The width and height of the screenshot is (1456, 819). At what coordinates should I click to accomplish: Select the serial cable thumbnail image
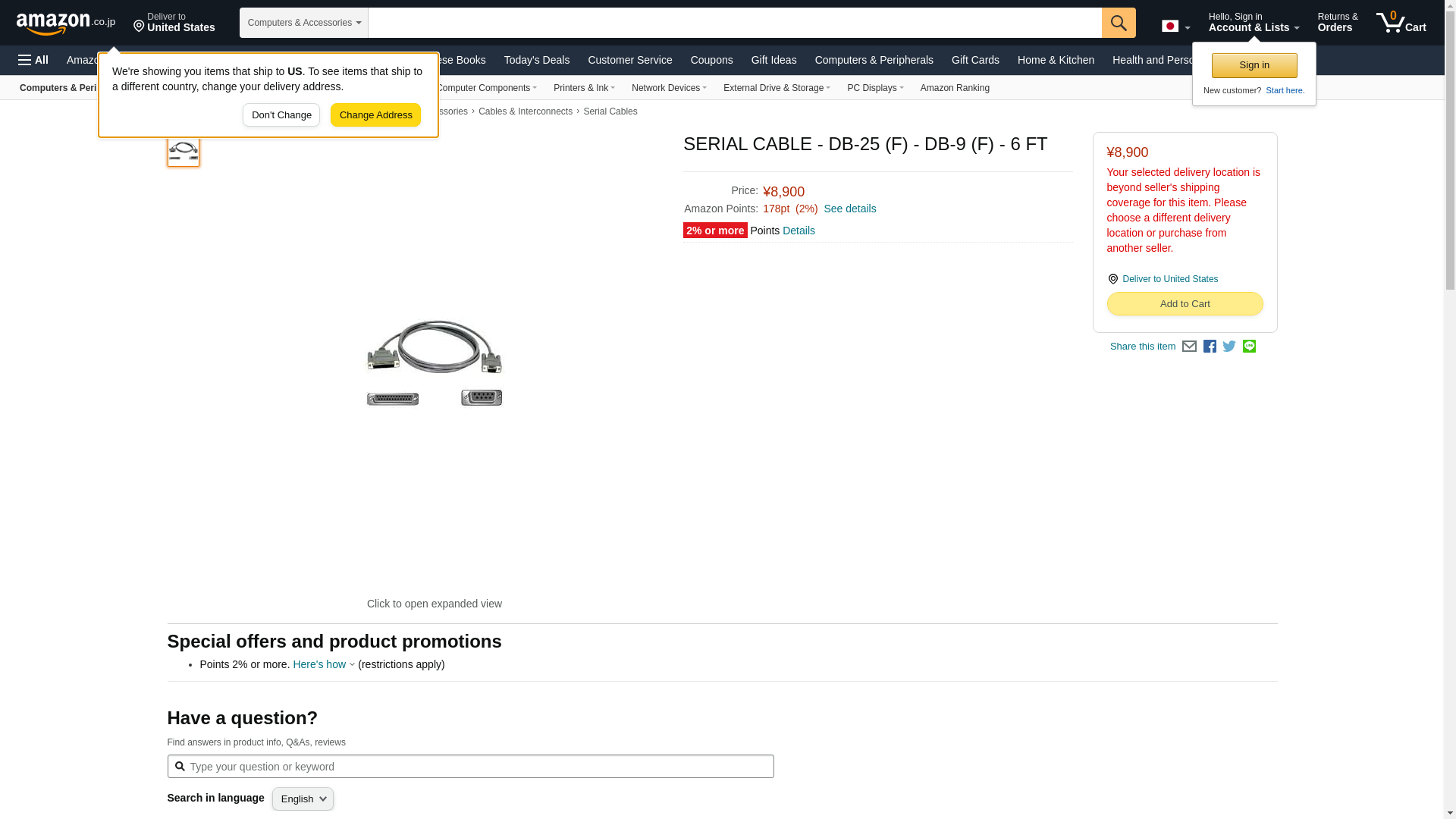pyautogui.click(x=184, y=151)
